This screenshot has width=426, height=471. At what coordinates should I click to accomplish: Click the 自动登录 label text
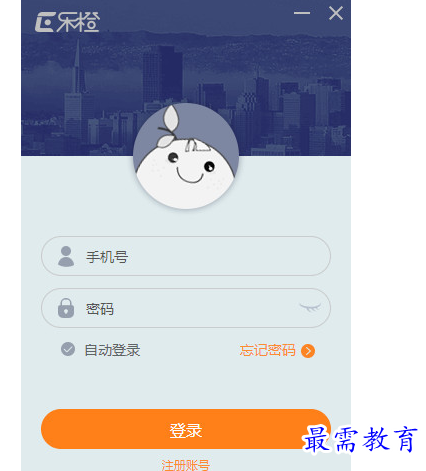[x=112, y=350]
